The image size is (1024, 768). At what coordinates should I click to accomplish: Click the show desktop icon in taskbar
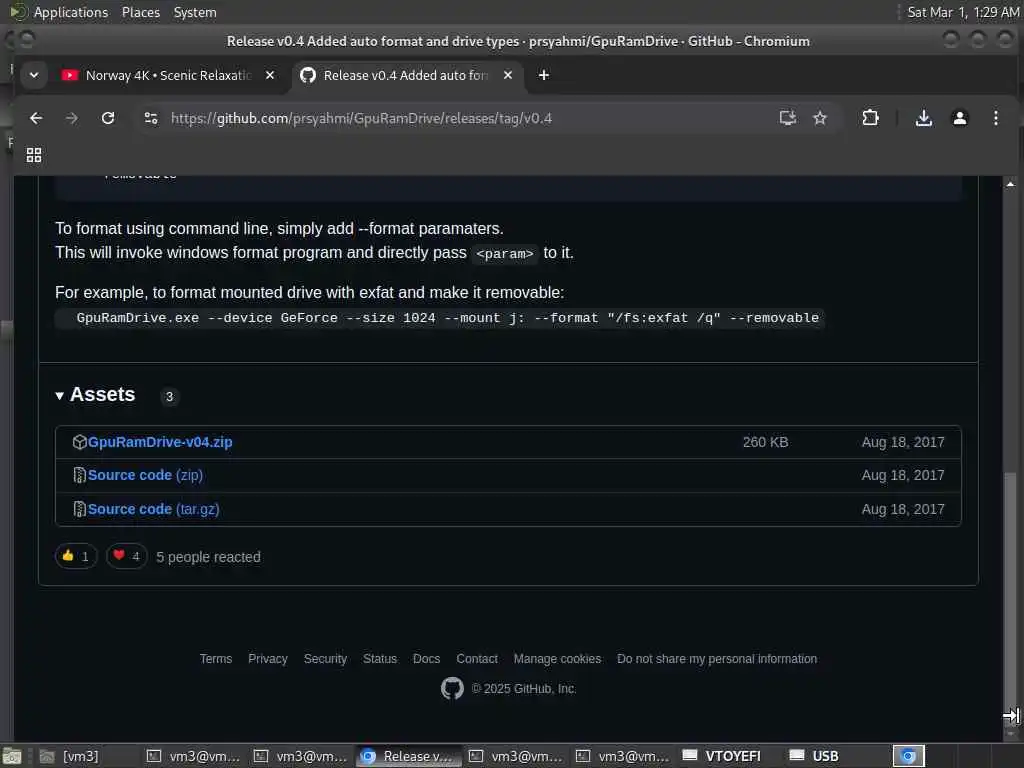click(x=12, y=756)
